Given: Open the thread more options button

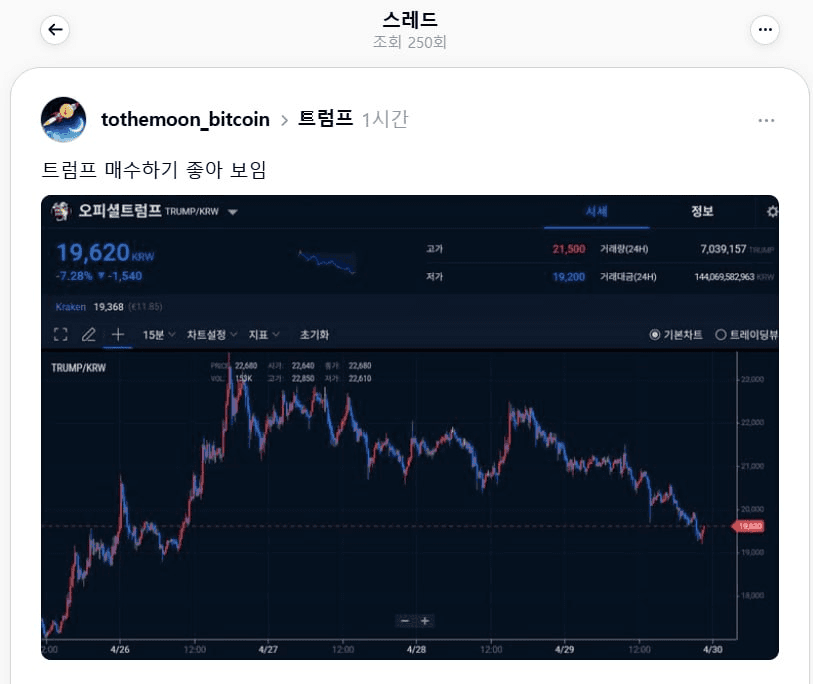Looking at the screenshot, I should tap(765, 30).
